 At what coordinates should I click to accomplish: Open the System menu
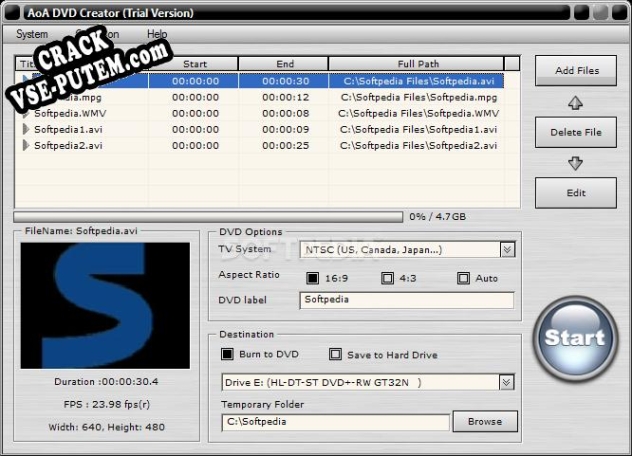click(32, 34)
